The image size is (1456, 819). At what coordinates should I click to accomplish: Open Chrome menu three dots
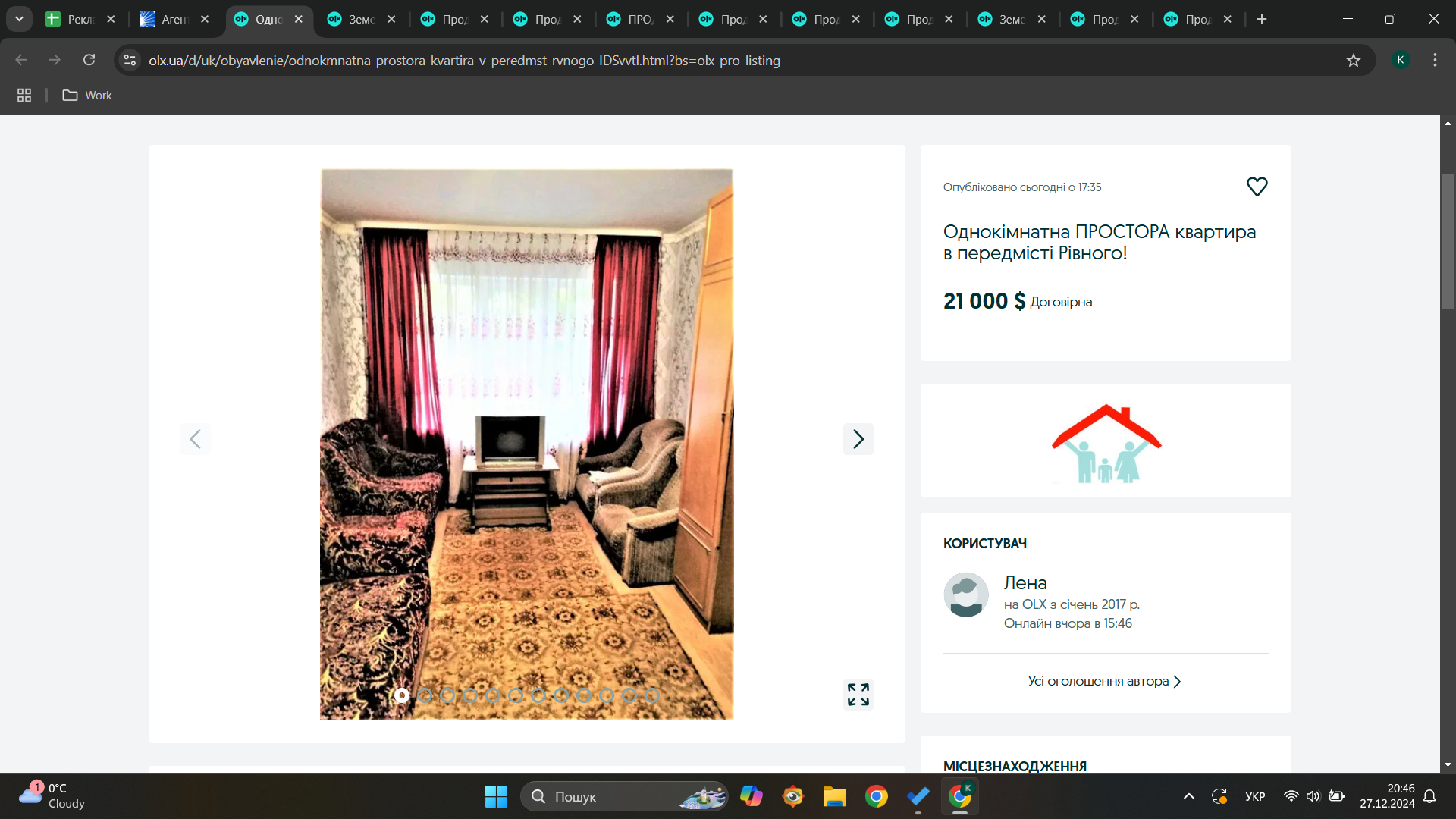point(1435,60)
